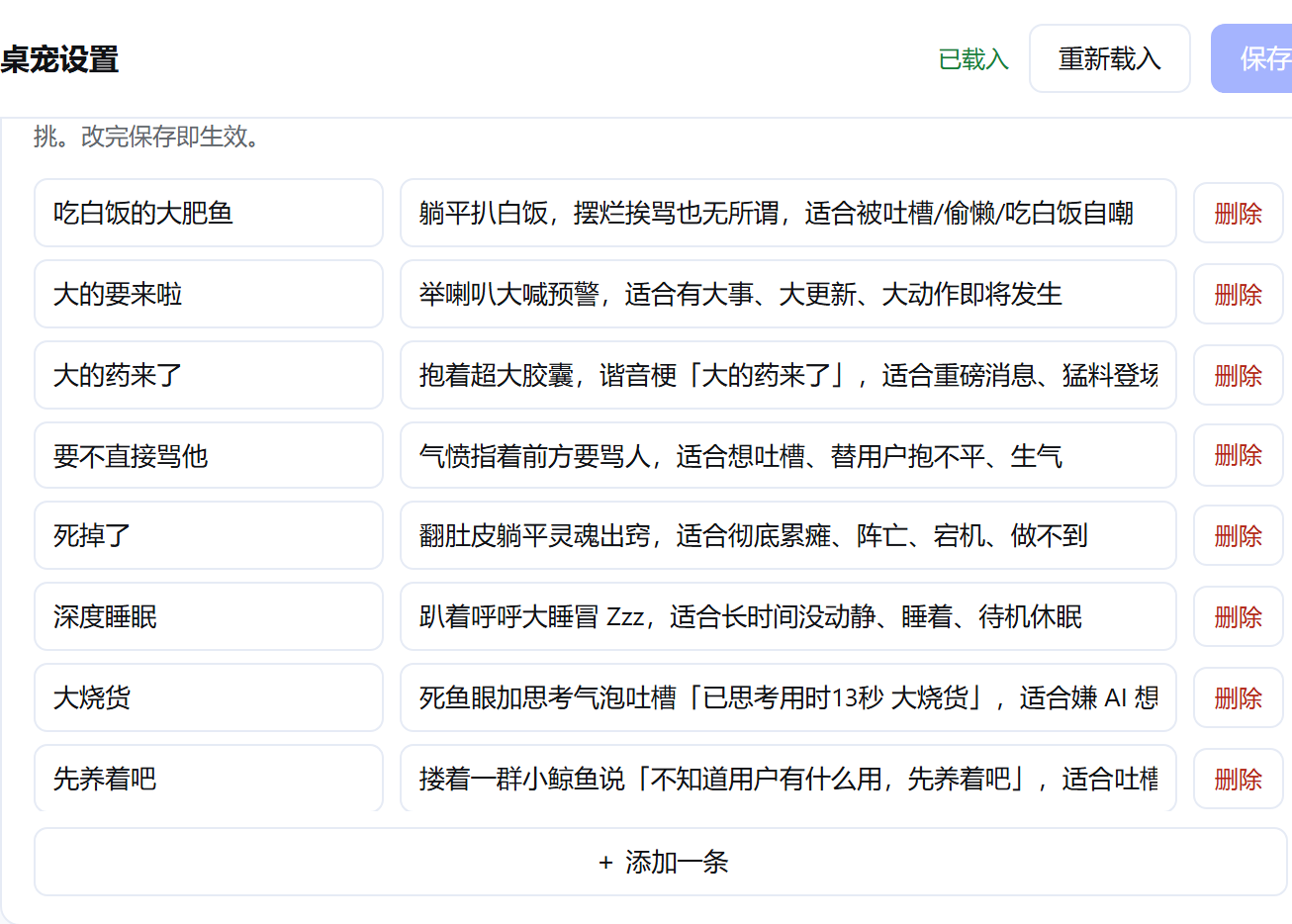Click the 已载入 status text
Screen dimensions: 1292x924
pyautogui.click(x=973, y=59)
